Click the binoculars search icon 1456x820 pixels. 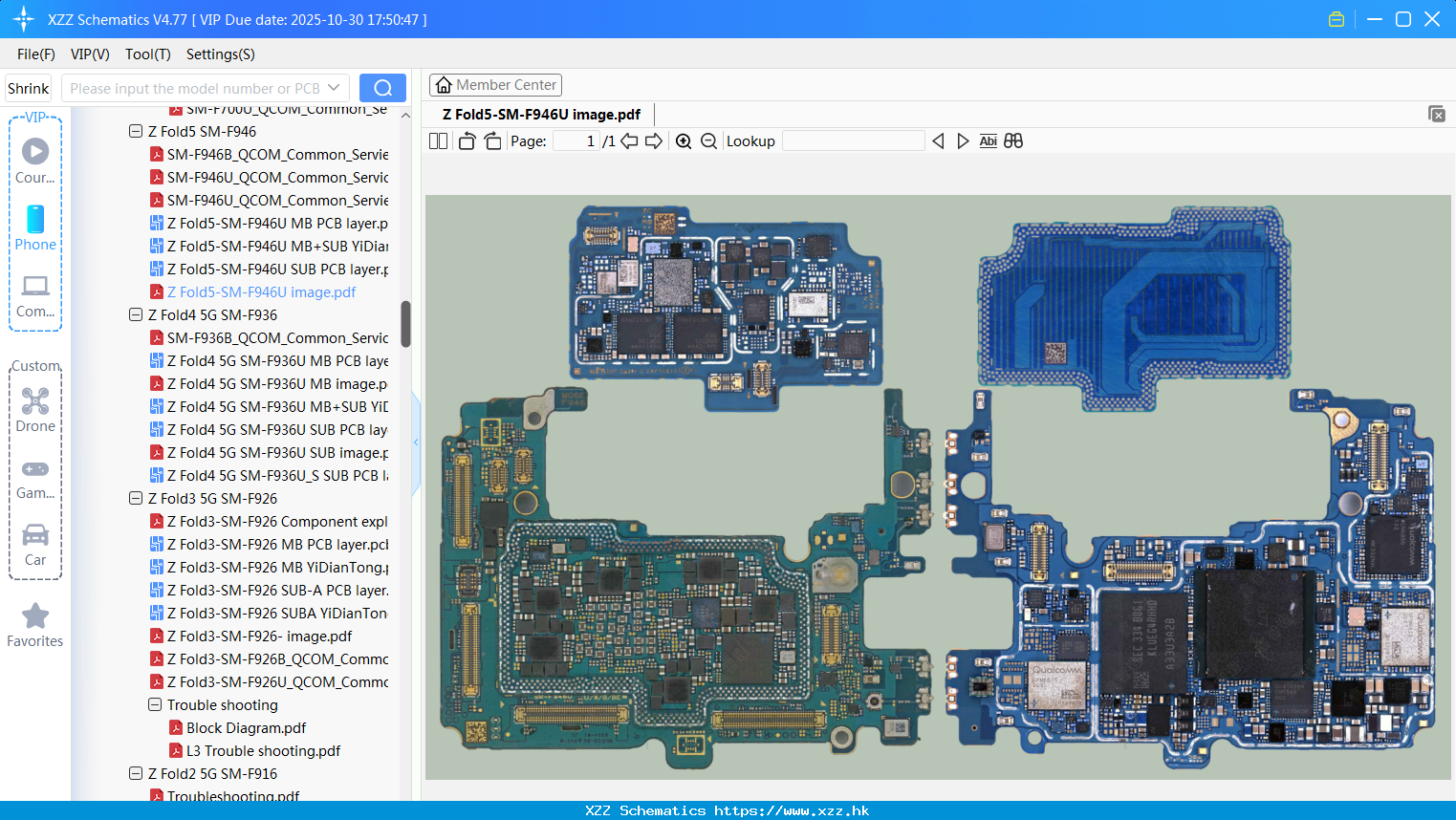tap(1013, 140)
